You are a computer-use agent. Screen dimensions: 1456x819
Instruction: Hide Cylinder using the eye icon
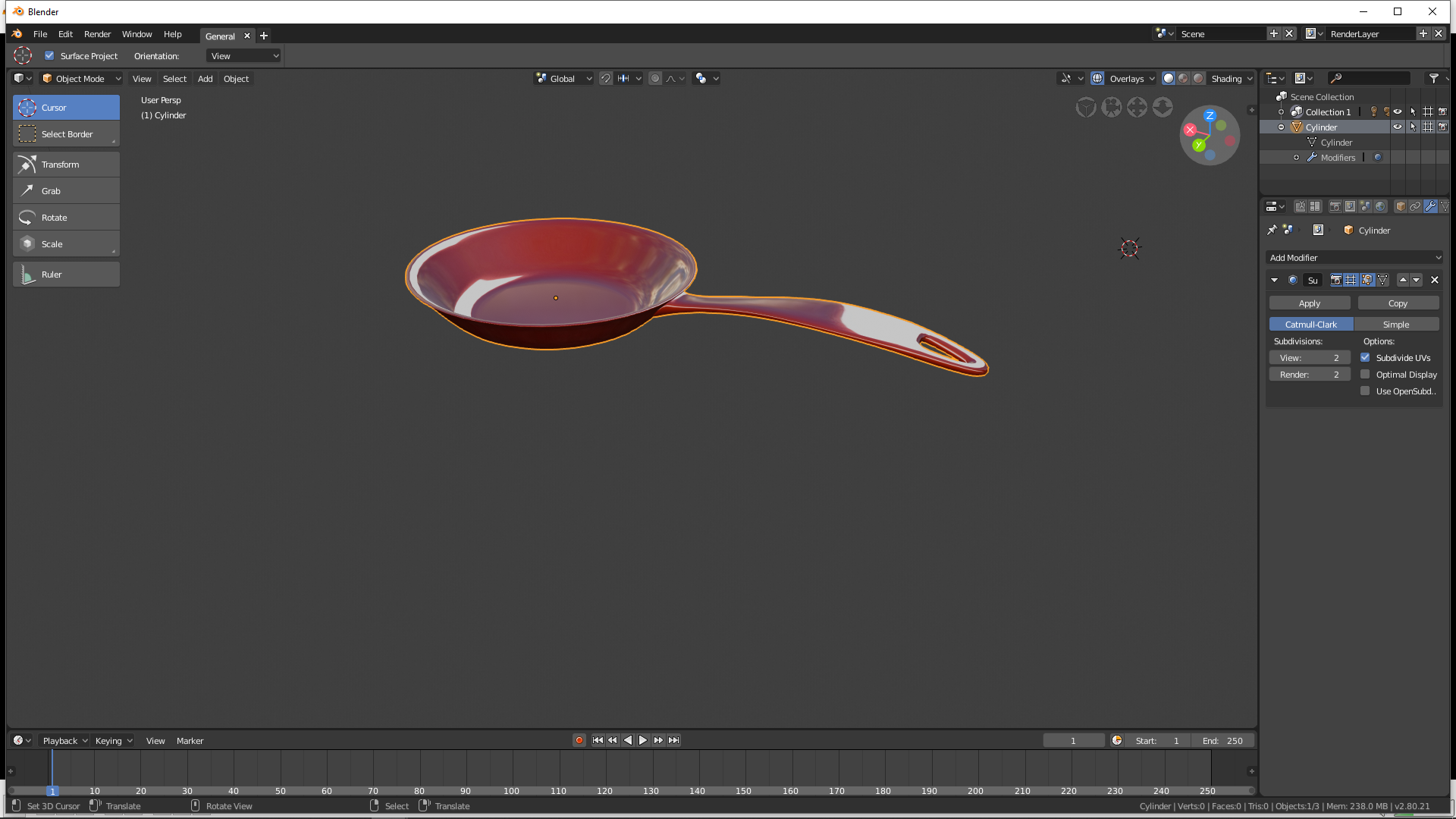1397,127
